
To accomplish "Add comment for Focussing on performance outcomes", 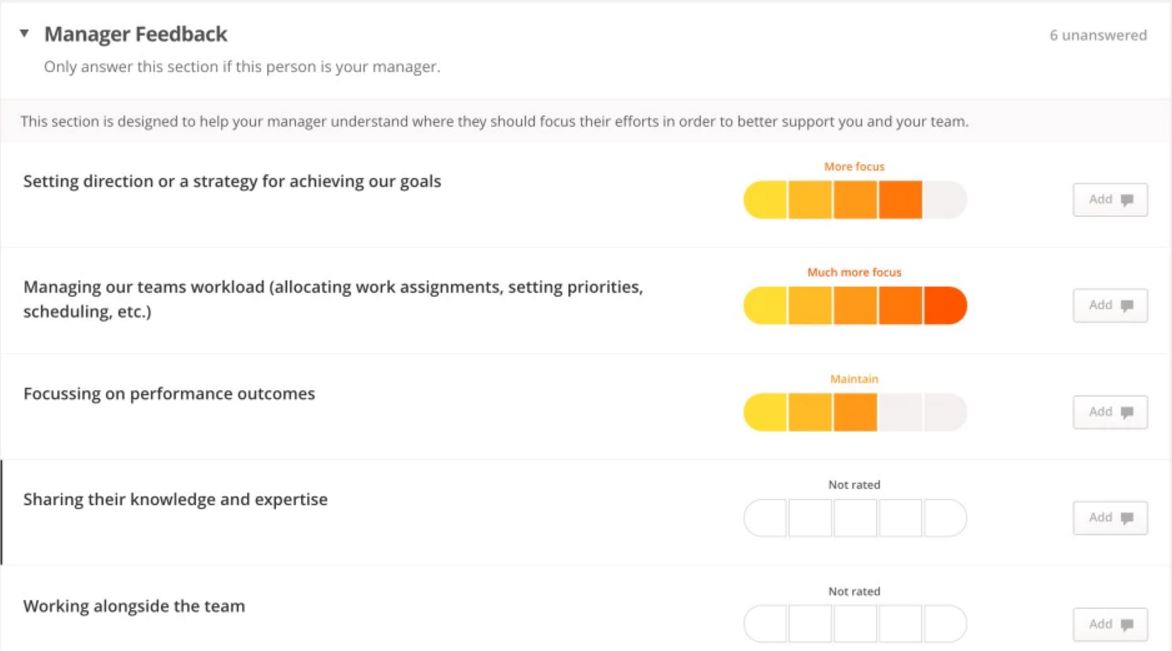I will [x=1110, y=411].
